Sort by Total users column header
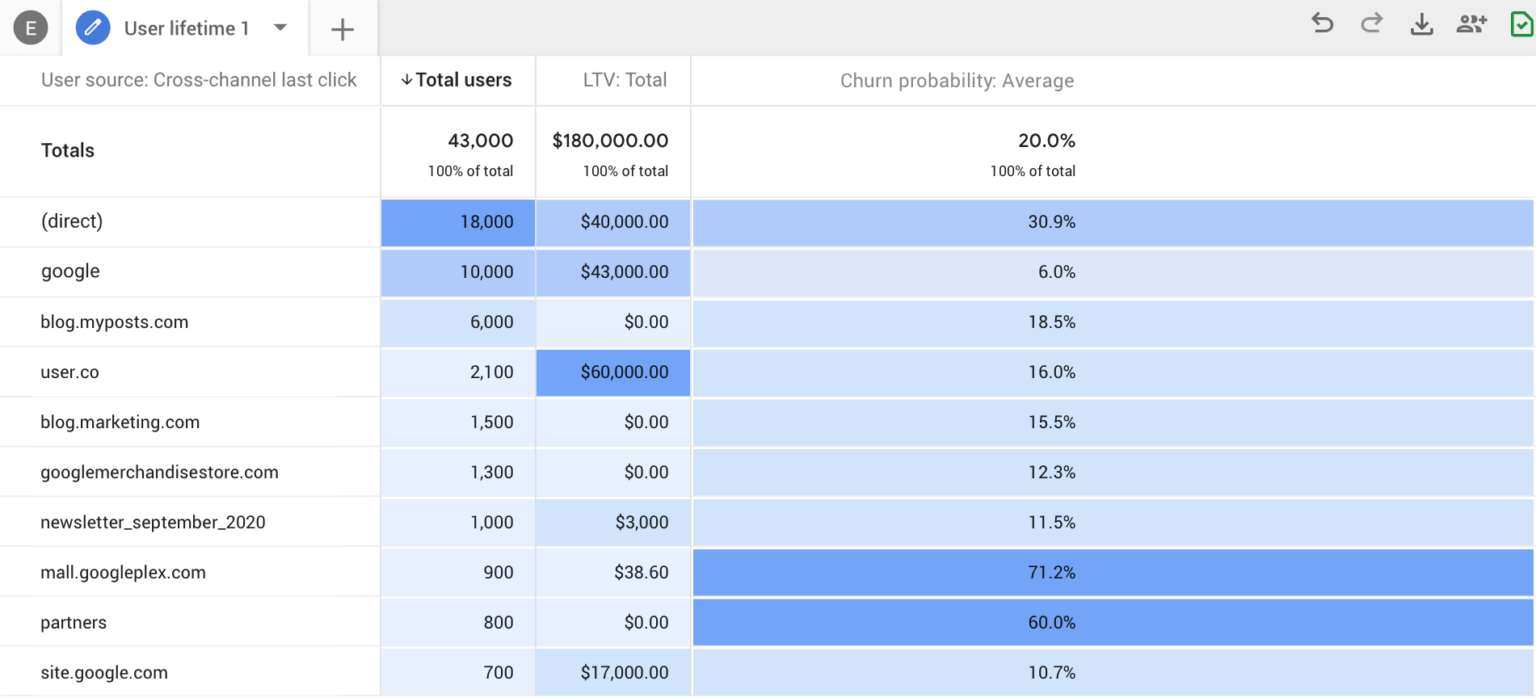The image size is (1536, 698). pos(457,80)
